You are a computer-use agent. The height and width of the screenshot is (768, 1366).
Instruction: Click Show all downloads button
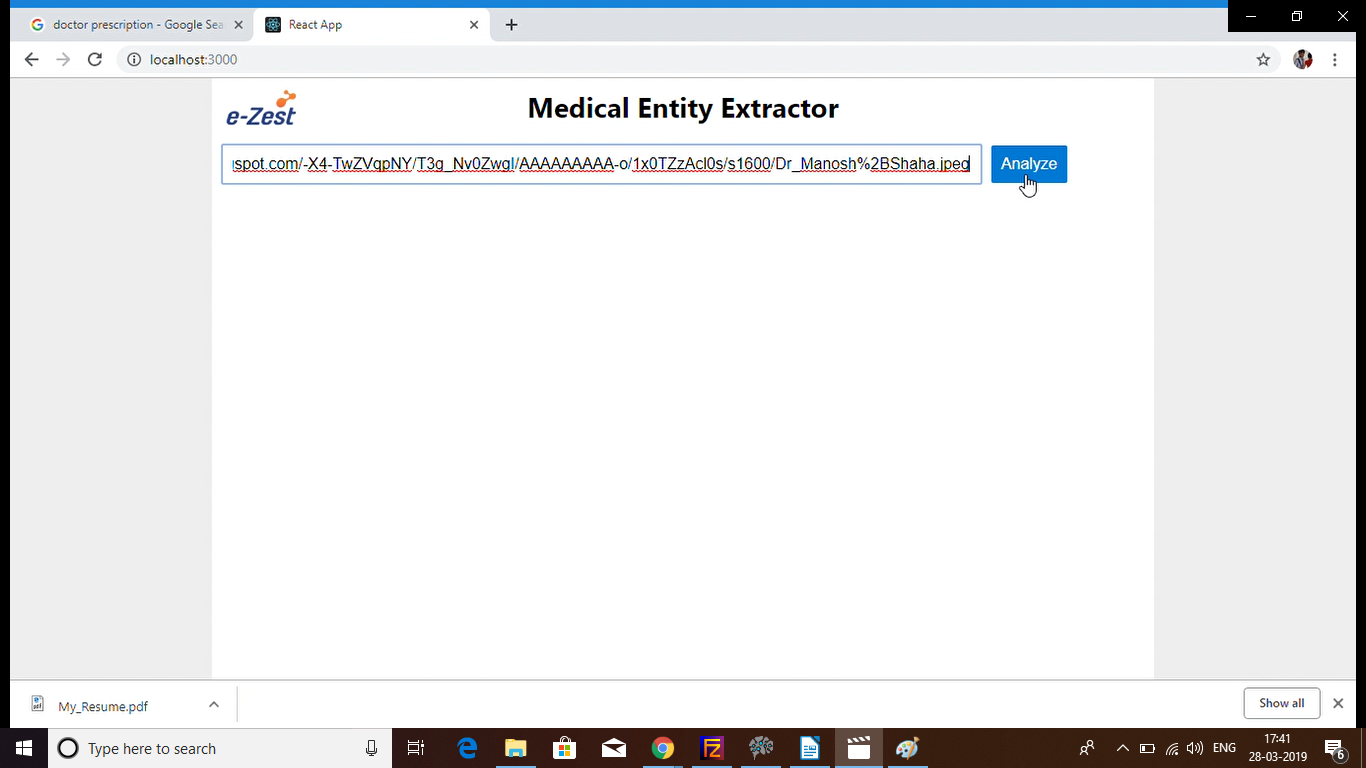(1281, 703)
